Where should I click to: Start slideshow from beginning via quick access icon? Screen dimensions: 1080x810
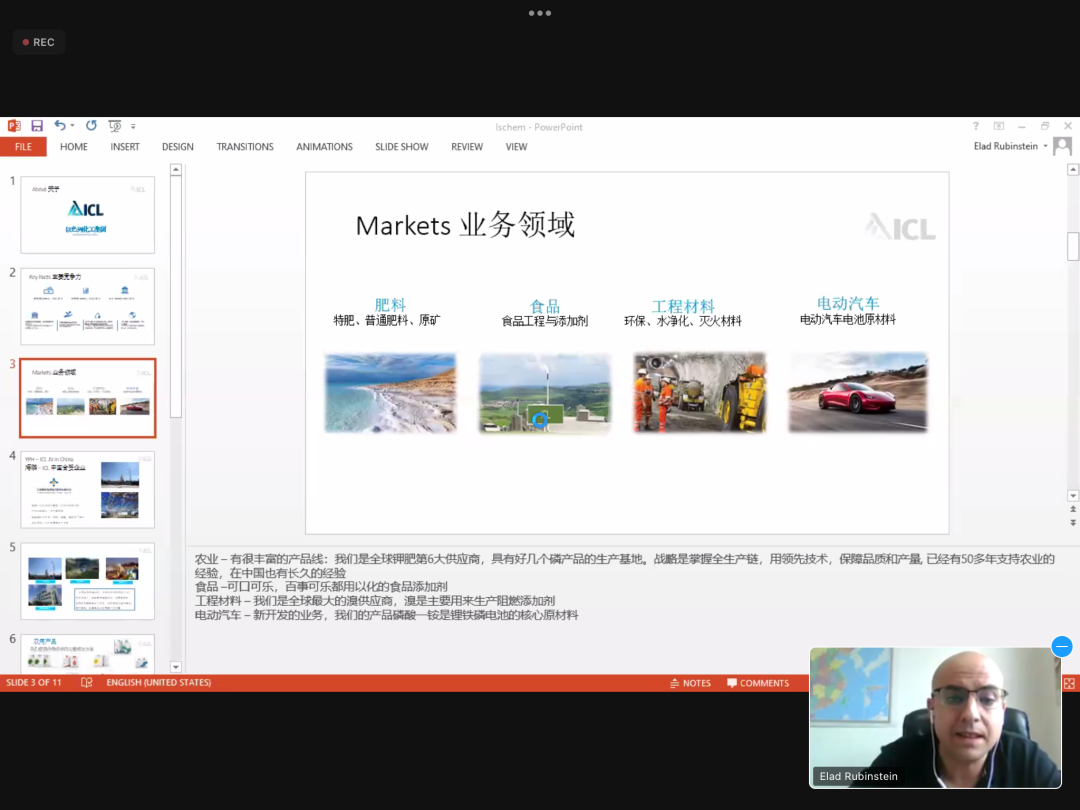tap(115, 126)
